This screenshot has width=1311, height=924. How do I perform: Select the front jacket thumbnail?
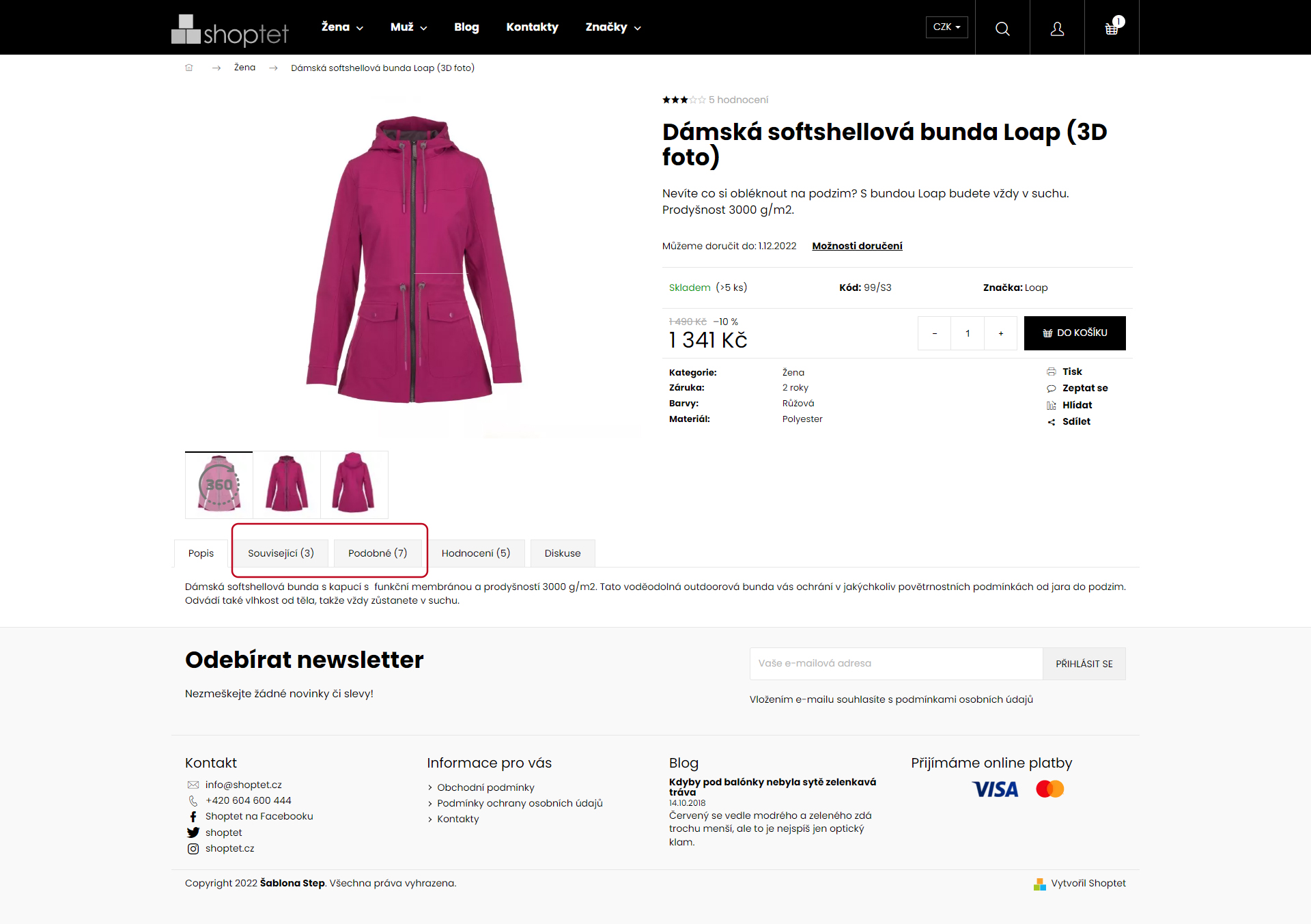click(287, 485)
